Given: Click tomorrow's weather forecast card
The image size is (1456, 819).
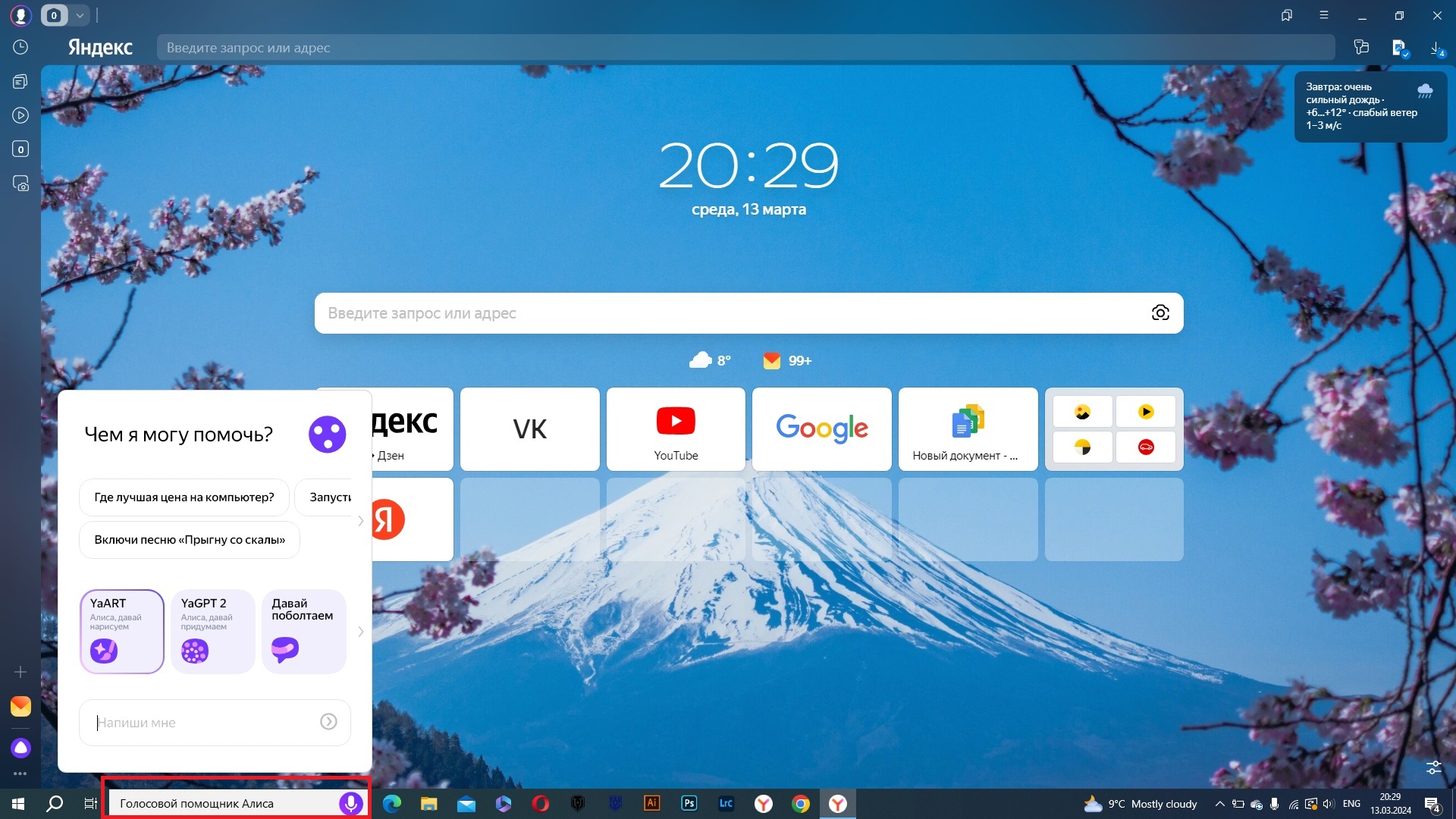Looking at the screenshot, I should (x=1370, y=106).
